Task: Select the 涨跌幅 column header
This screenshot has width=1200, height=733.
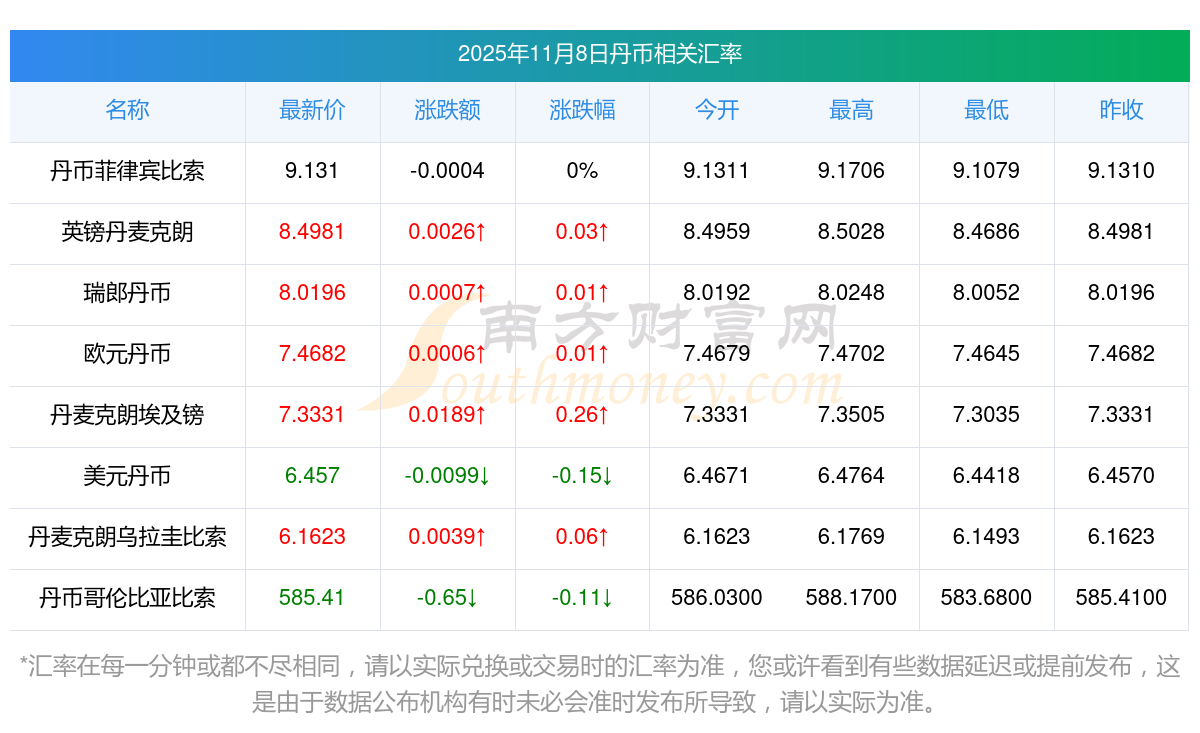Action: point(582,111)
